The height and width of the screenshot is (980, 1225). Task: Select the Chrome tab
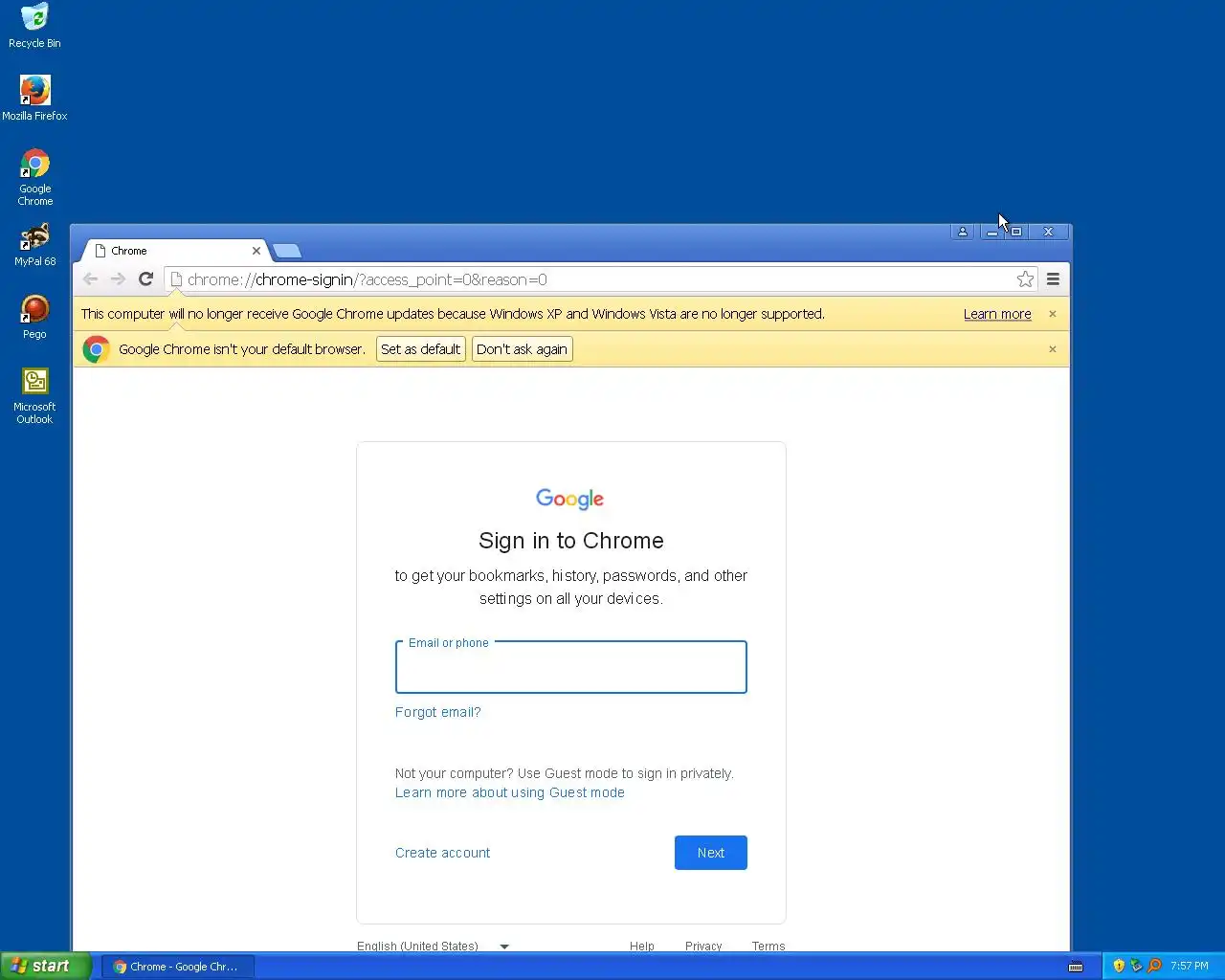(174, 251)
